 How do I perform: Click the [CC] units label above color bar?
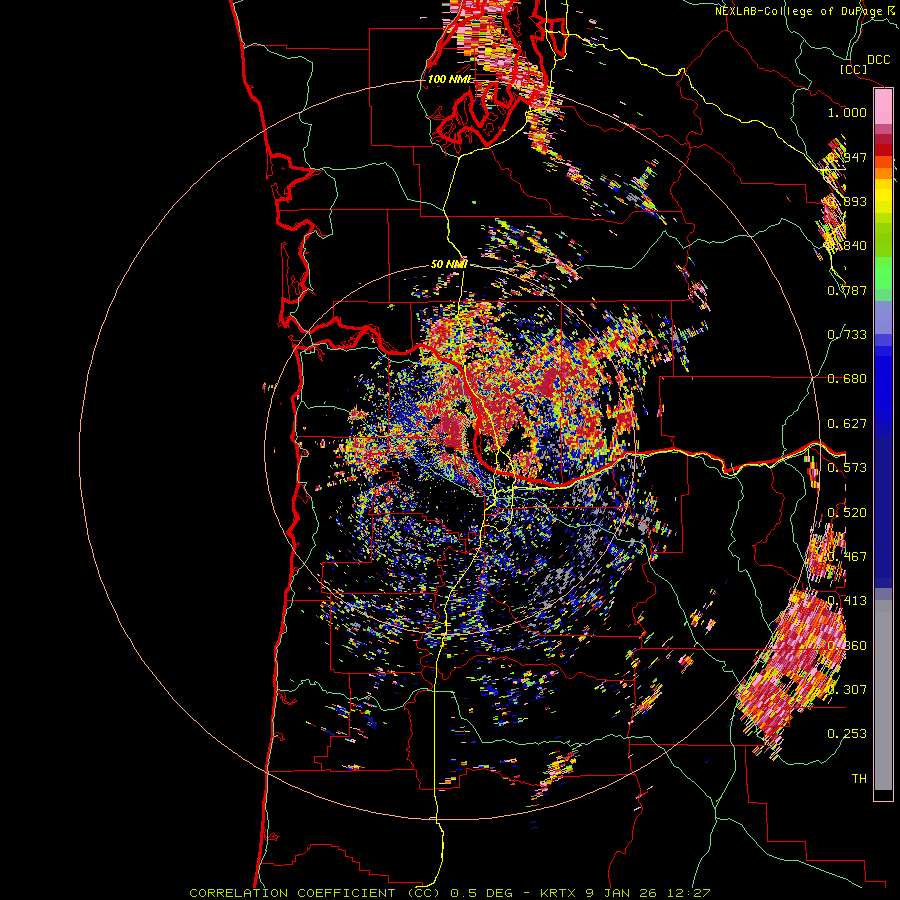click(x=854, y=69)
